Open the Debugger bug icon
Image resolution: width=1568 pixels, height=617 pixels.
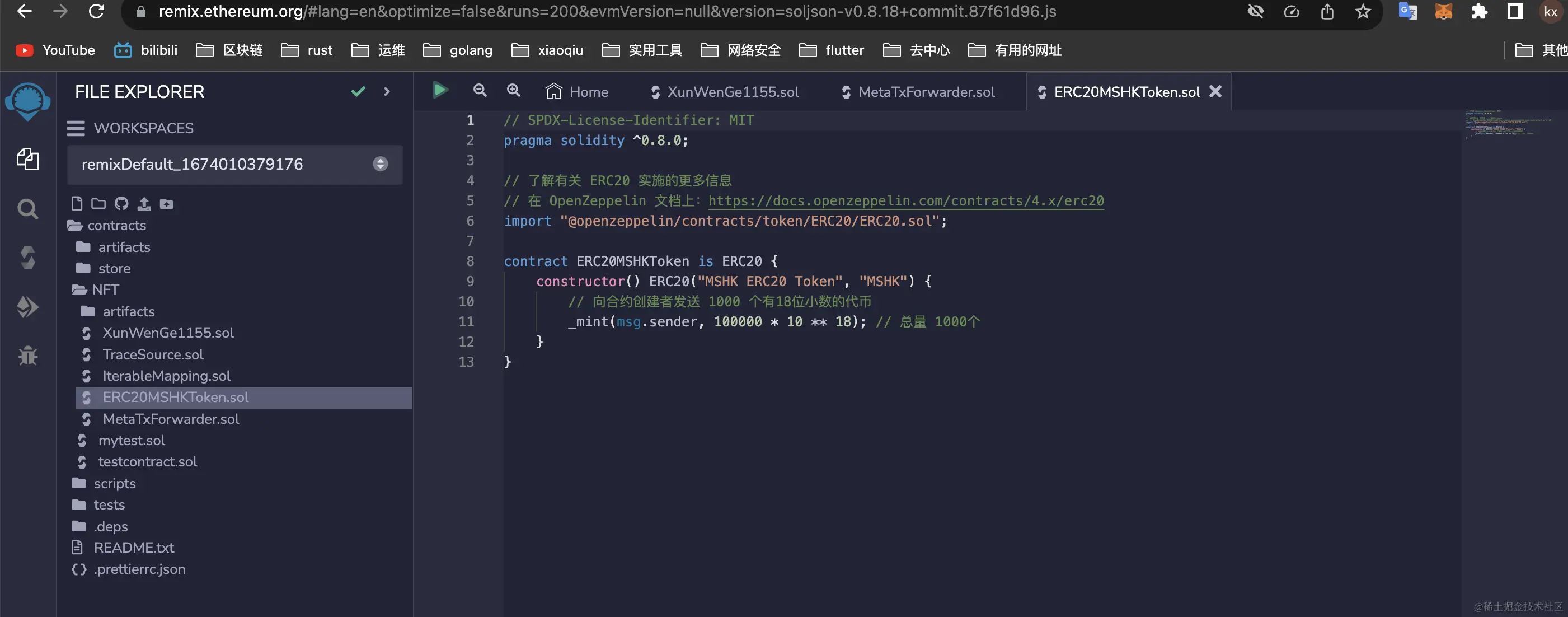27,355
